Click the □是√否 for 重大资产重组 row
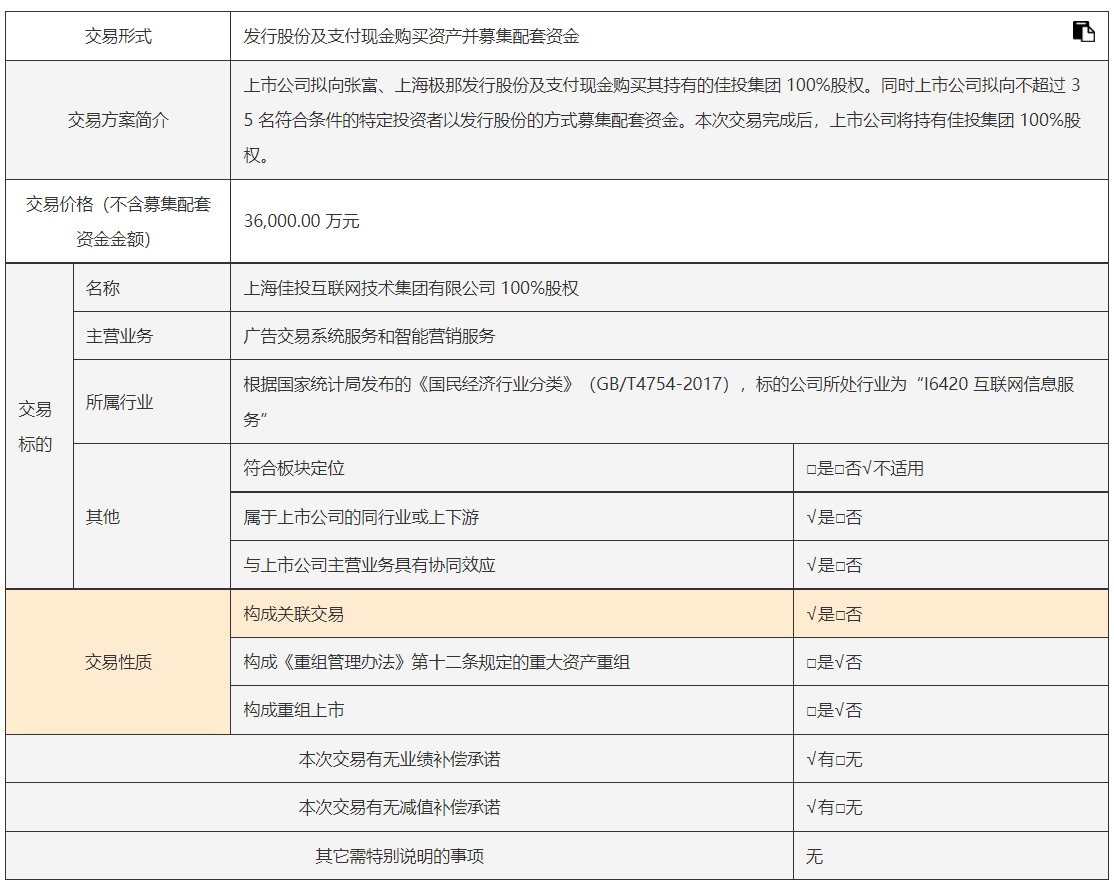 click(834, 662)
